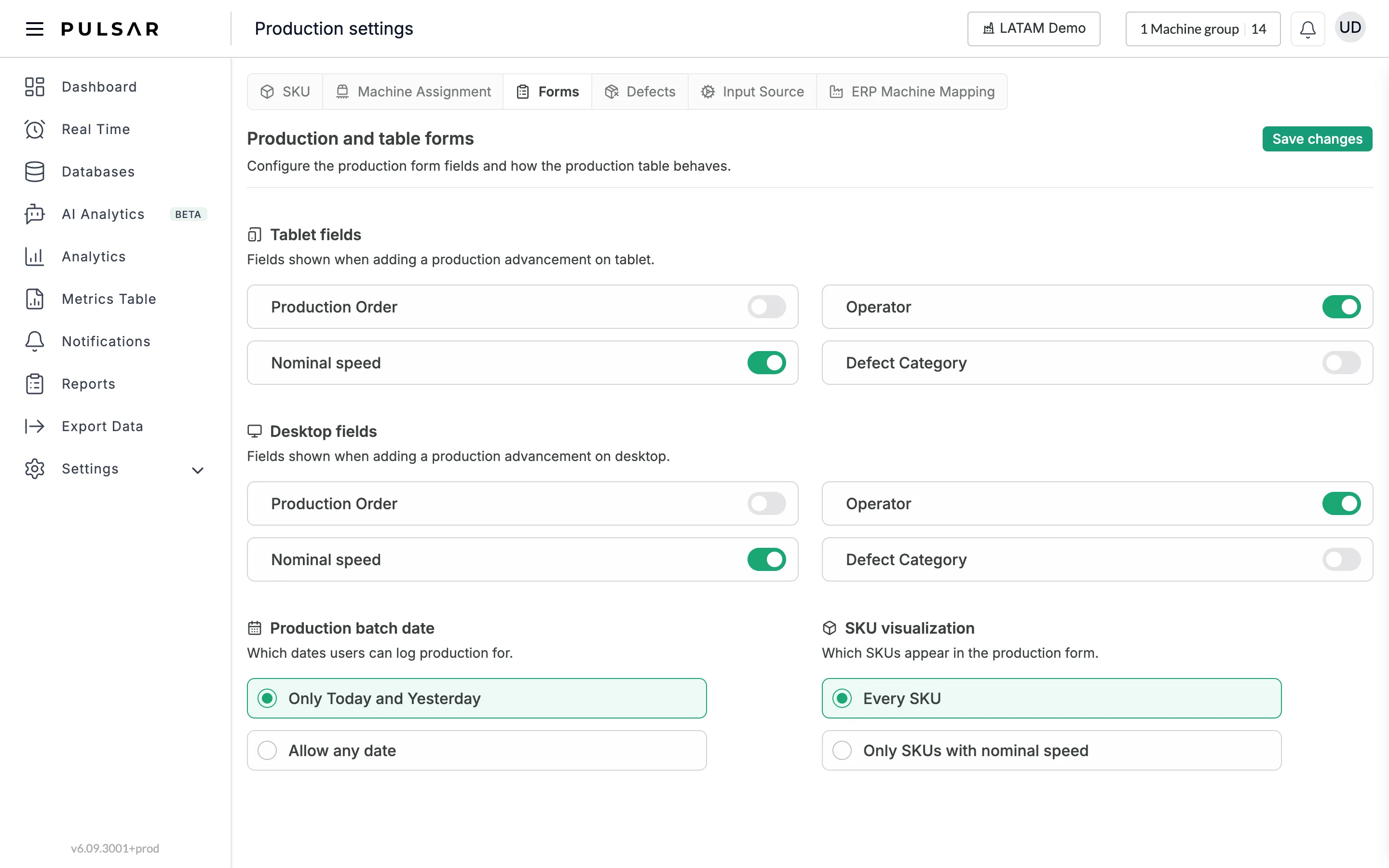Image resolution: width=1389 pixels, height=868 pixels.
Task: Disable tablet Operator toggle
Action: [x=1341, y=307]
